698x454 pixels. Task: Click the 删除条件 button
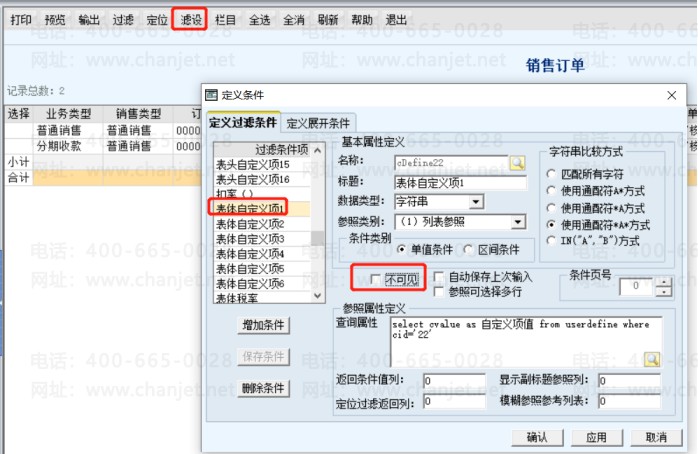[263, 388]
